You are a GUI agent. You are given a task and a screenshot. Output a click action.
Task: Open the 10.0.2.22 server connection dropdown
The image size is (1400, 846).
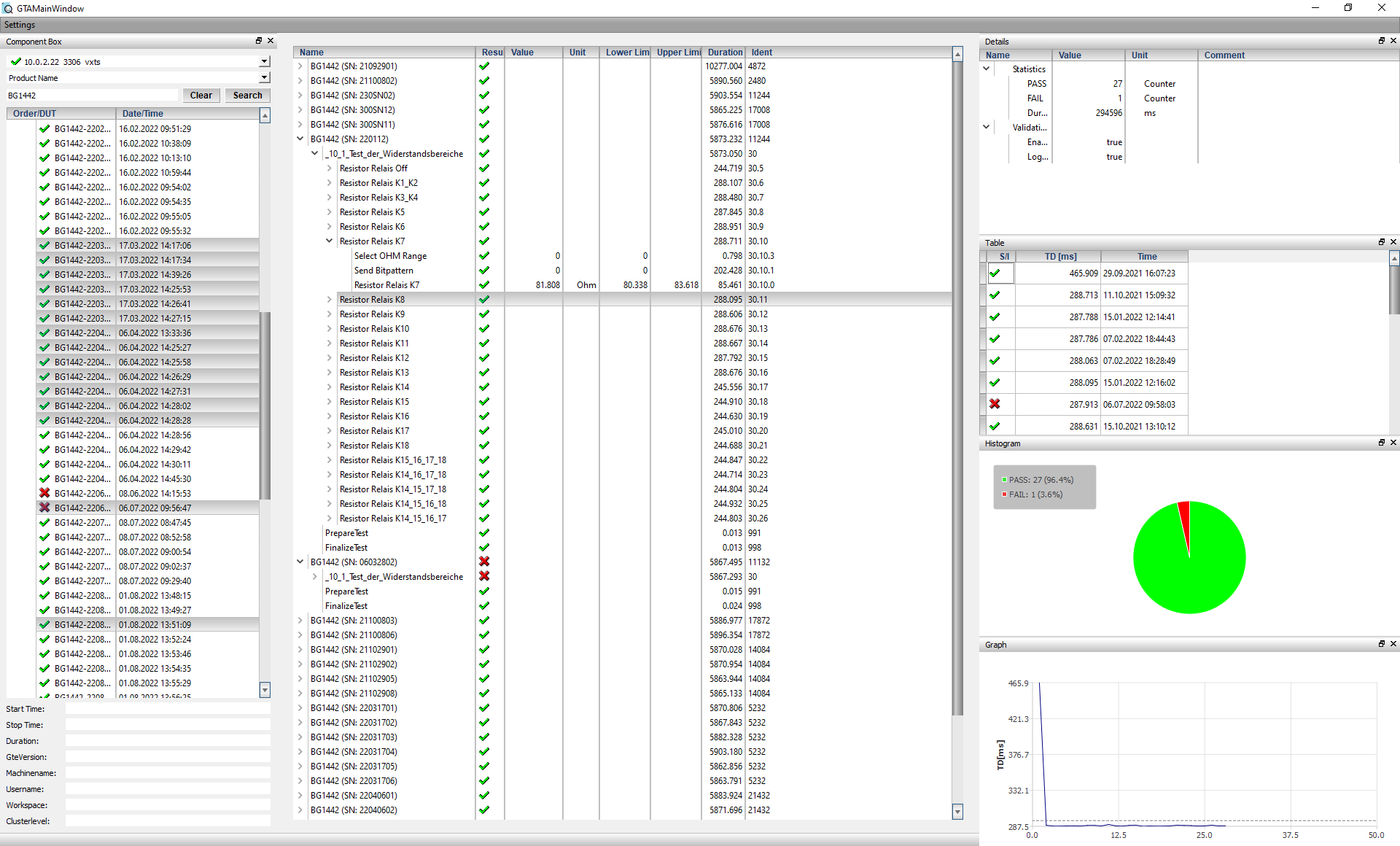264,62
